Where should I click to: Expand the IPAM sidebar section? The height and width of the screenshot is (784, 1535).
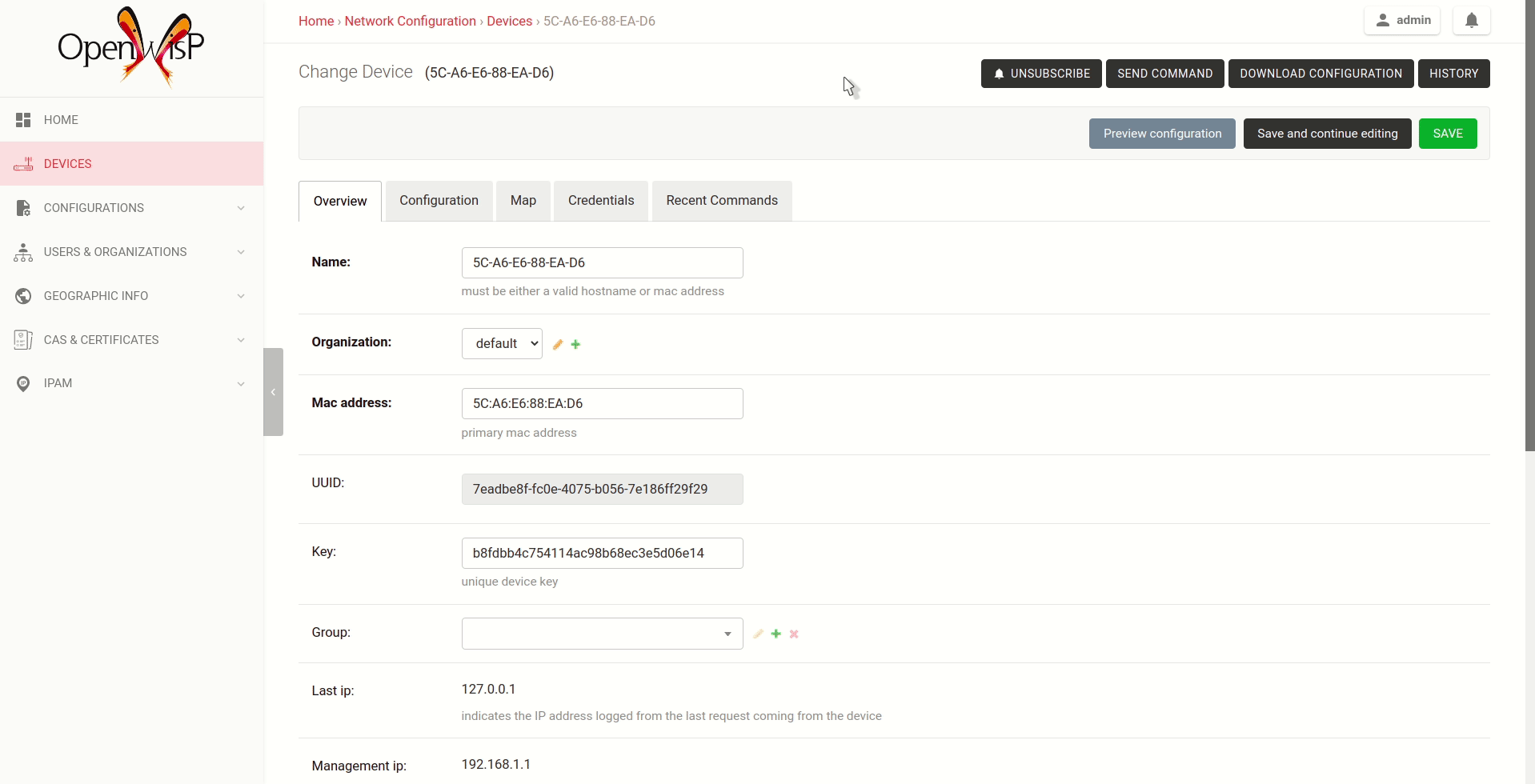[57, 382]
